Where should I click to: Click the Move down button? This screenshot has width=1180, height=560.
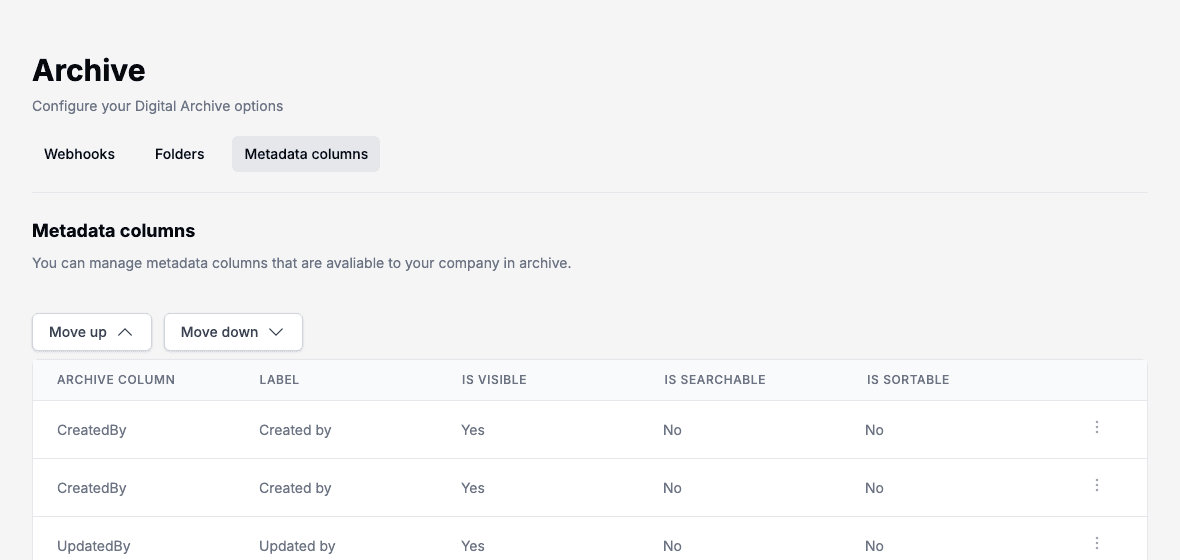pos(233,332)
